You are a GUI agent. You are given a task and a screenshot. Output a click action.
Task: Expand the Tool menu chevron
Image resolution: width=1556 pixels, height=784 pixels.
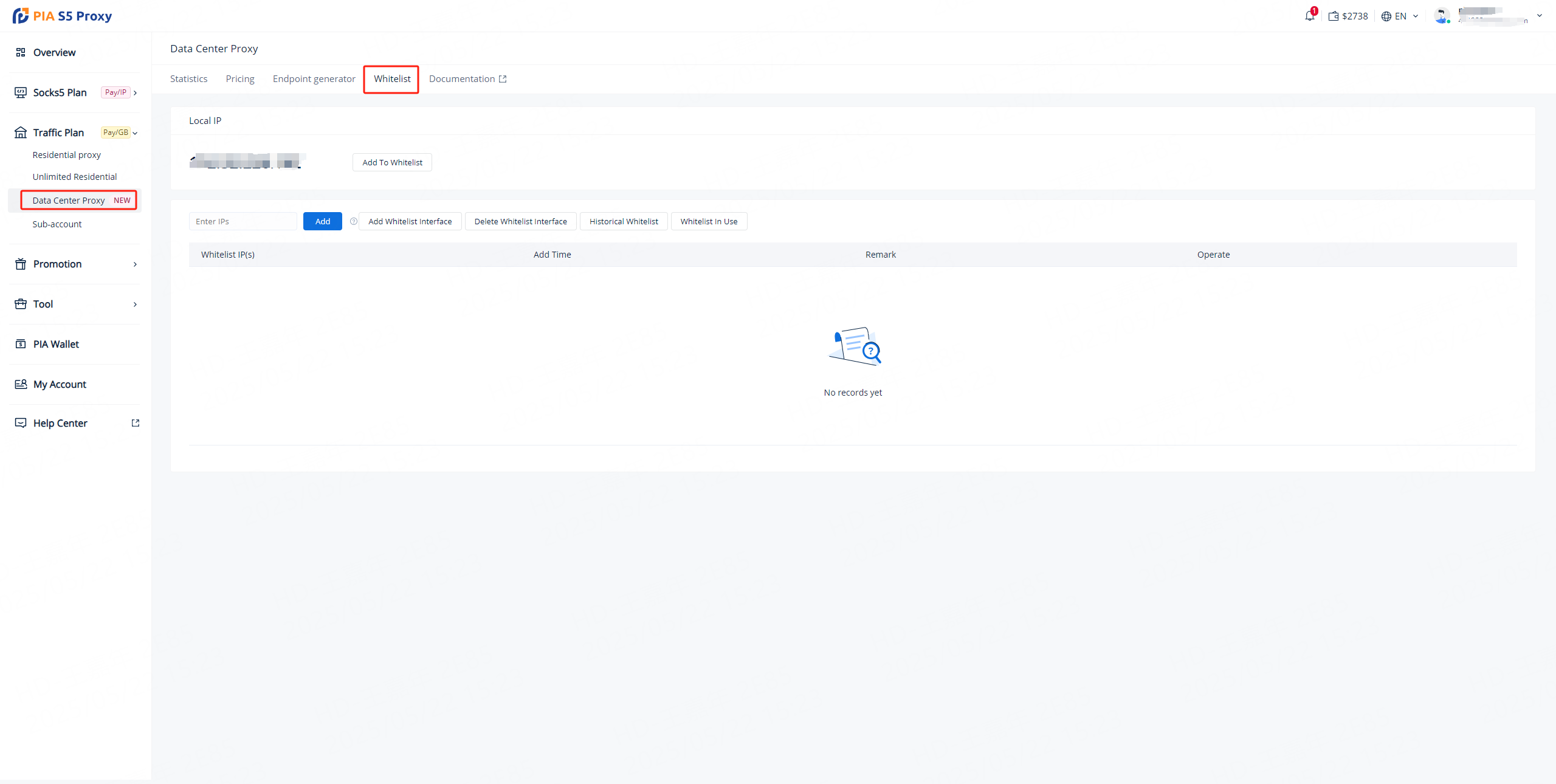[135, 304]
